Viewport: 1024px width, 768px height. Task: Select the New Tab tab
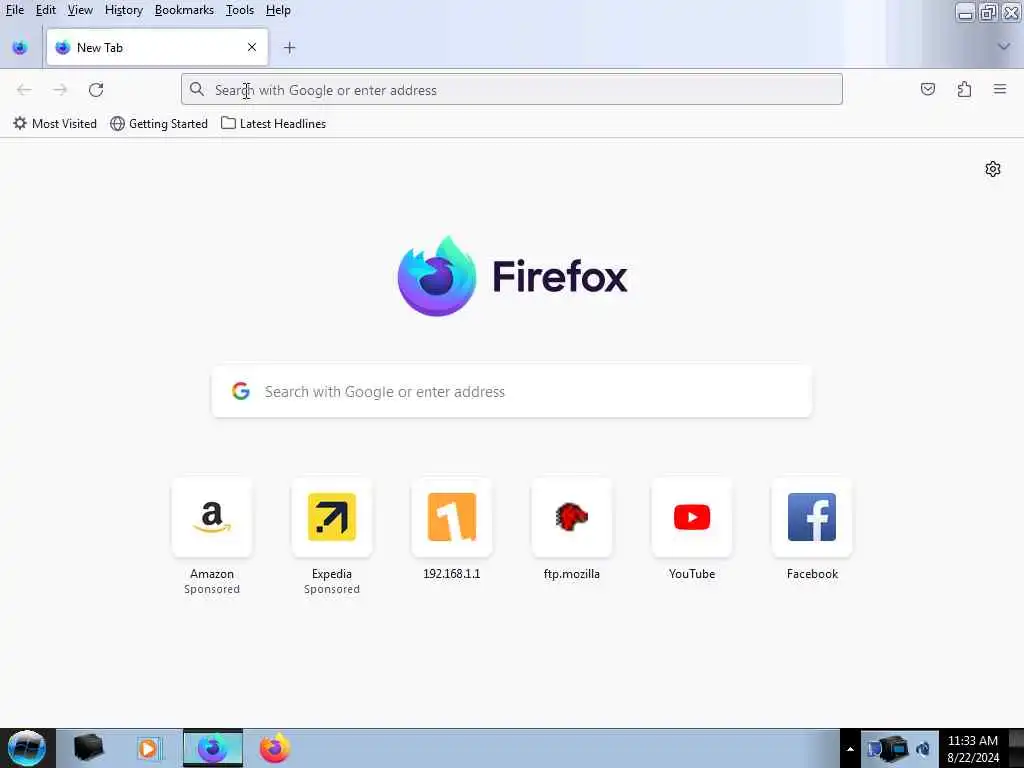157,47
